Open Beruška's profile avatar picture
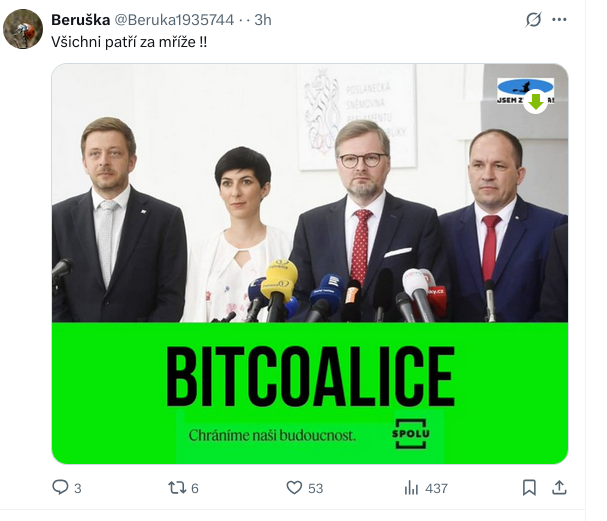 pos(23,29)
